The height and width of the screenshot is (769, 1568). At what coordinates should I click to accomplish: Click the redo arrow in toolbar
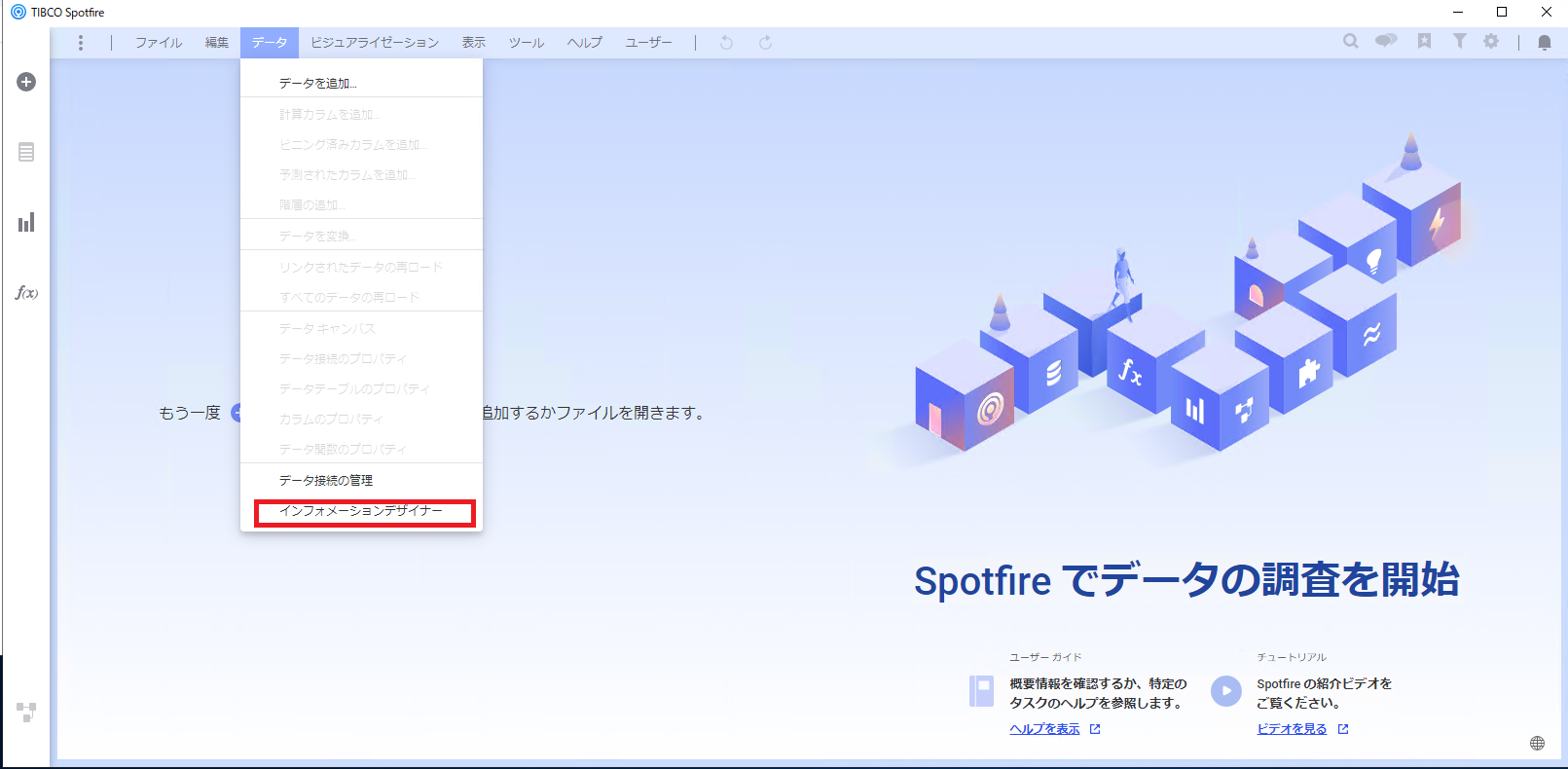click(x=766, y=43)
